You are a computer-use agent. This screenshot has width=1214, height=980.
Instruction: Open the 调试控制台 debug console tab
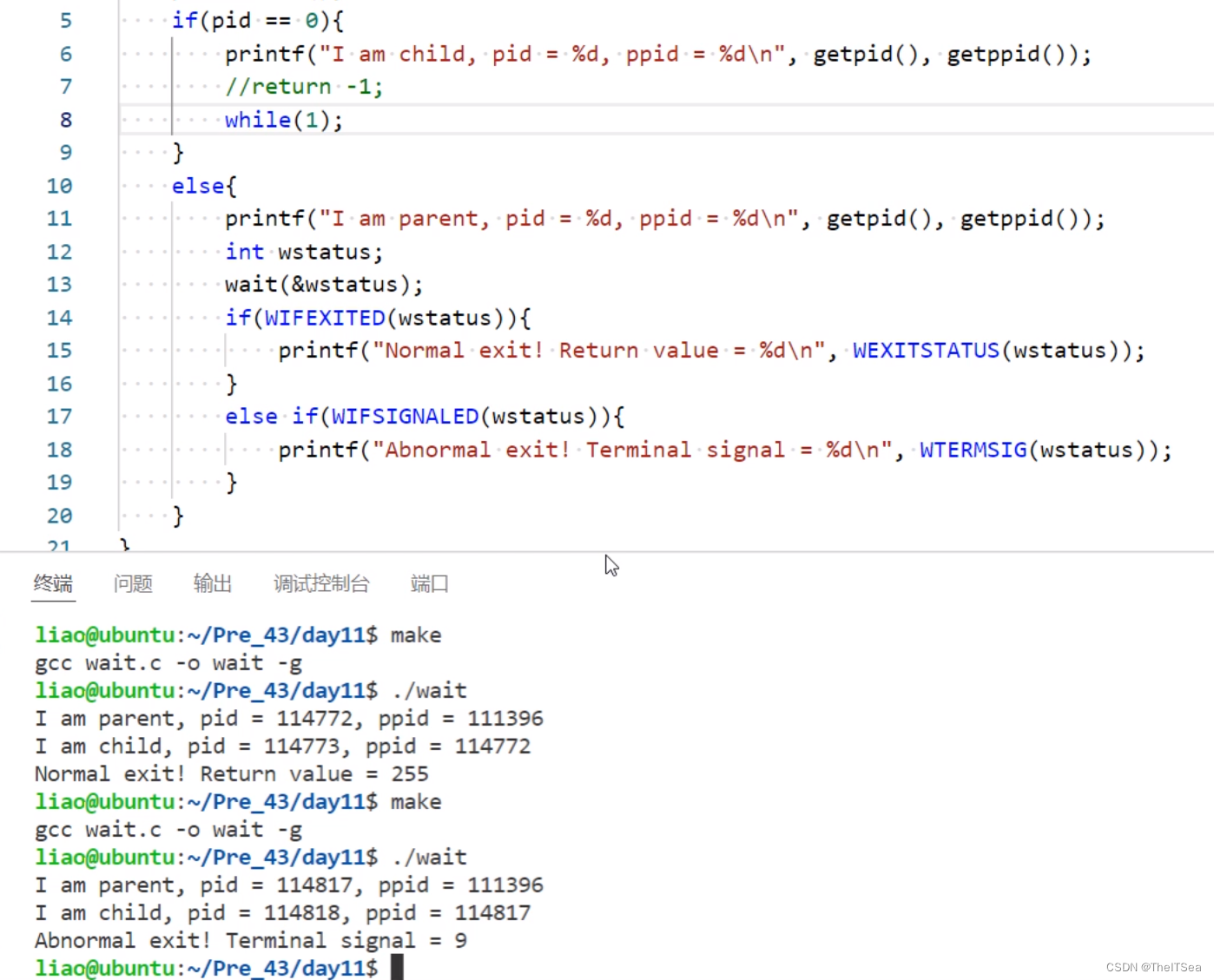pos(321,583)
